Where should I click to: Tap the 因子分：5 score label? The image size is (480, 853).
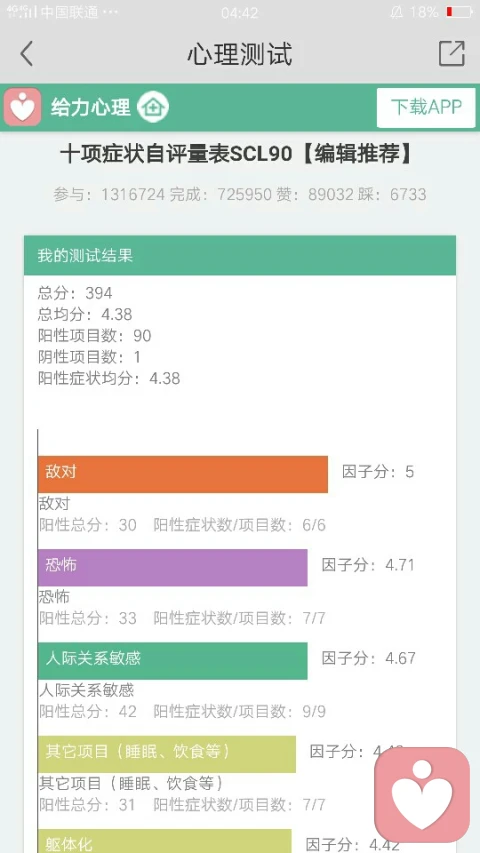tap(378, 472)
